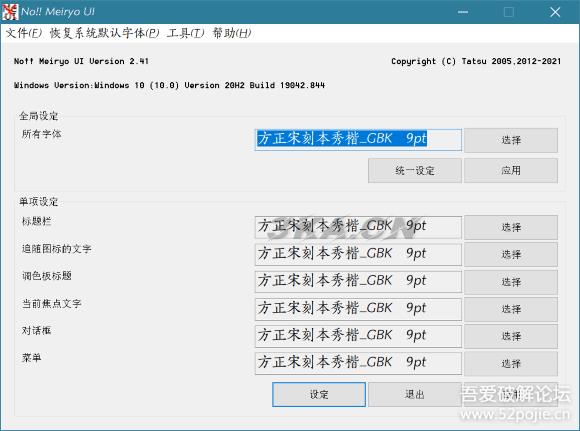Click the 调色板标题 label
The height and width of the screenshot is (431, 580).
coord(47,276)
